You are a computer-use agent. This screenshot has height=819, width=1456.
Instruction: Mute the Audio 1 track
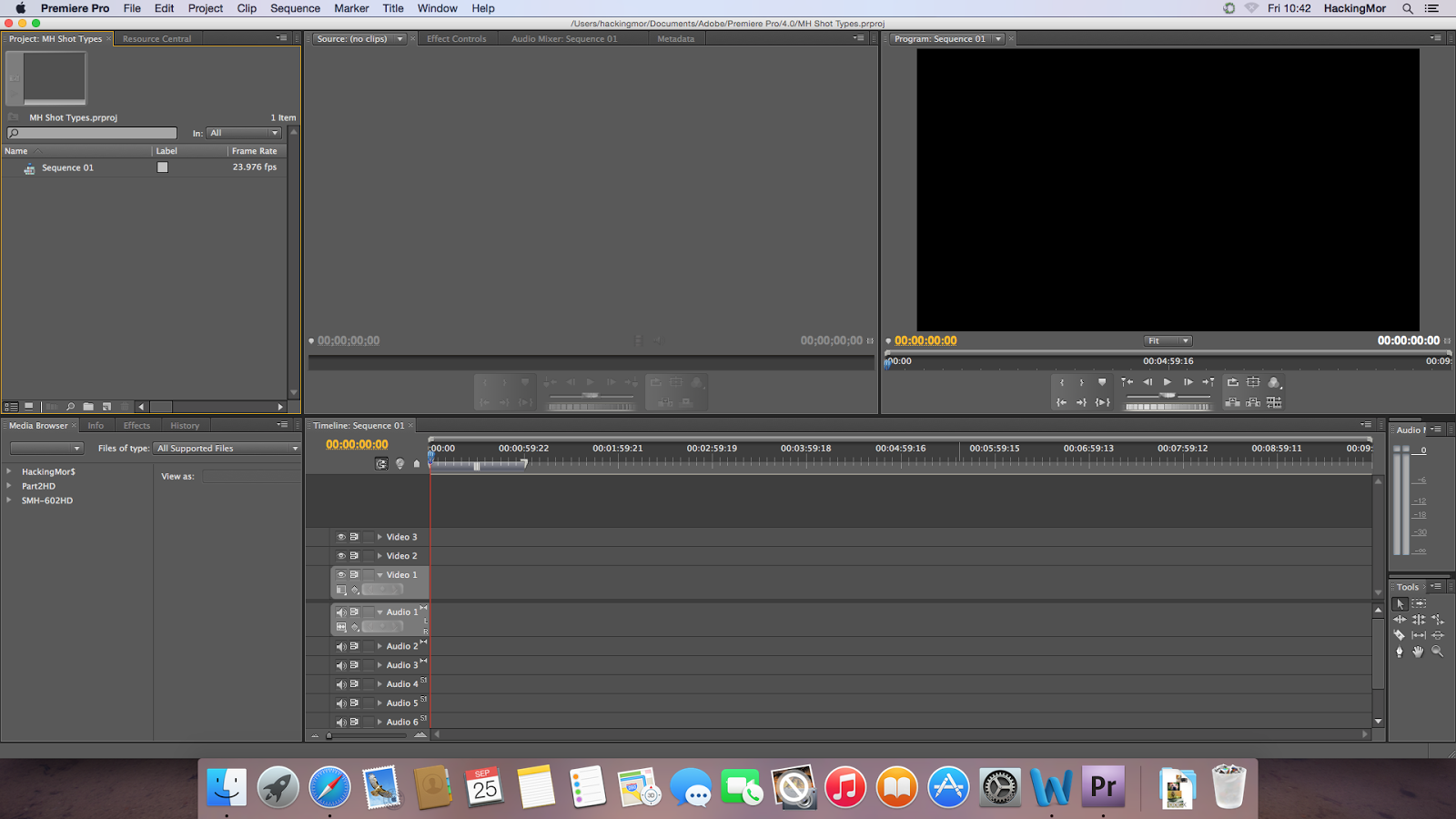(341, 612)
